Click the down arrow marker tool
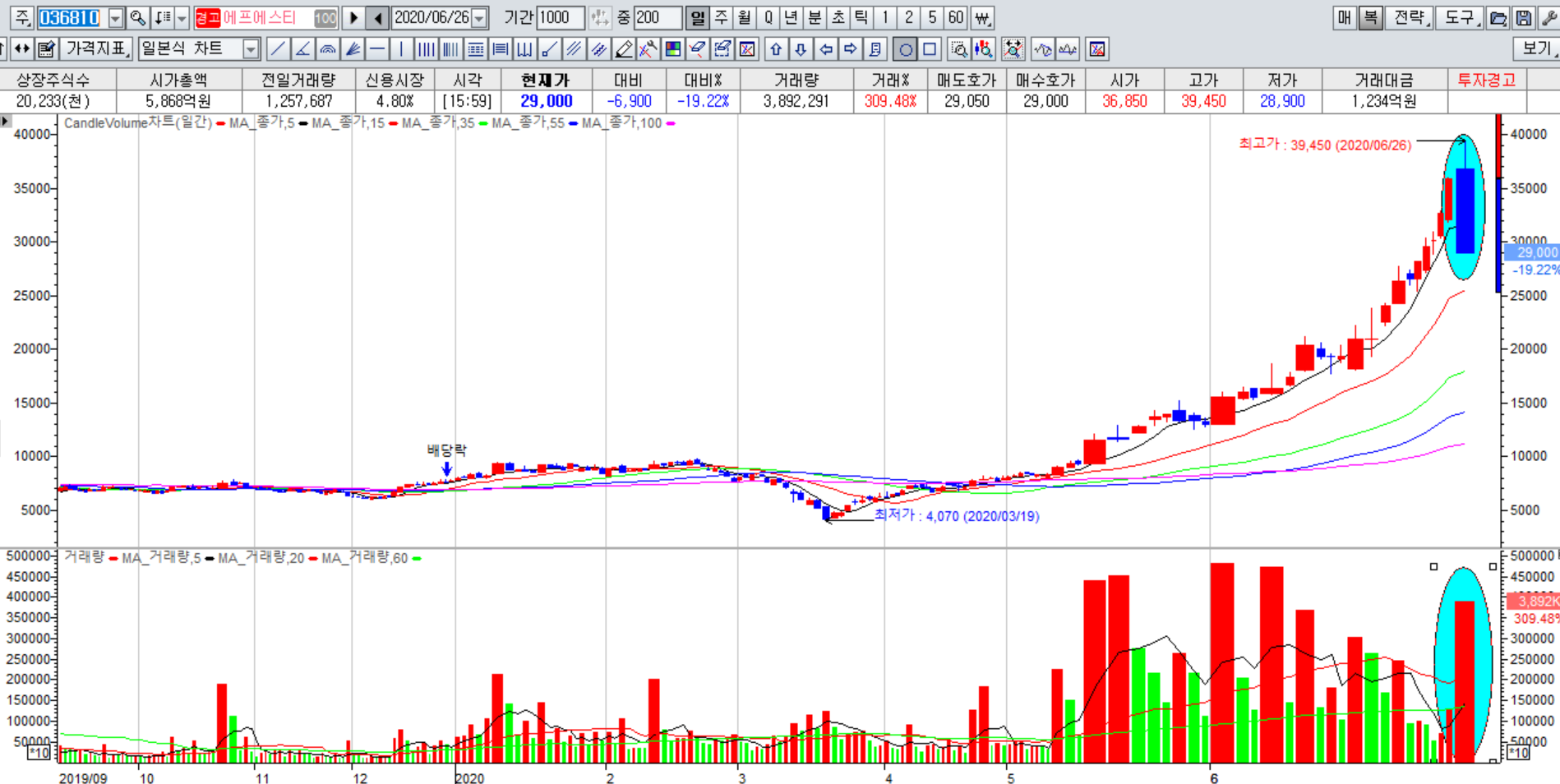 pyautogui.click(x=801, y=49)
